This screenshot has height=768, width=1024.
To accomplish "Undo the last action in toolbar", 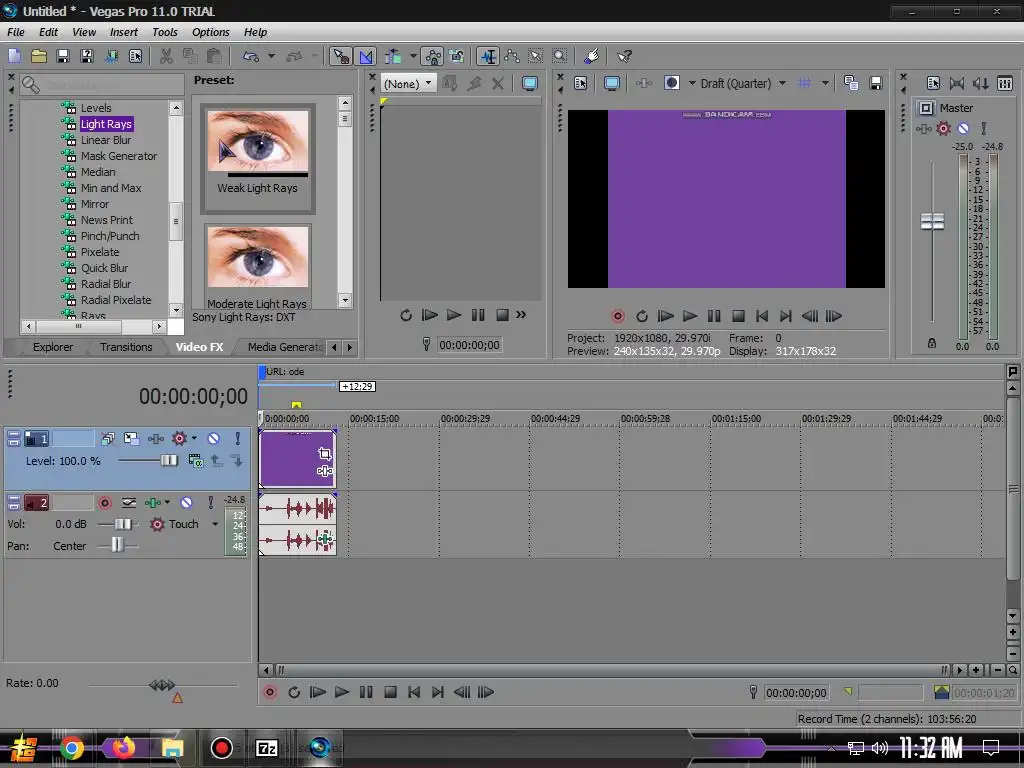I will pyautogui.click(x=251, y=56).
